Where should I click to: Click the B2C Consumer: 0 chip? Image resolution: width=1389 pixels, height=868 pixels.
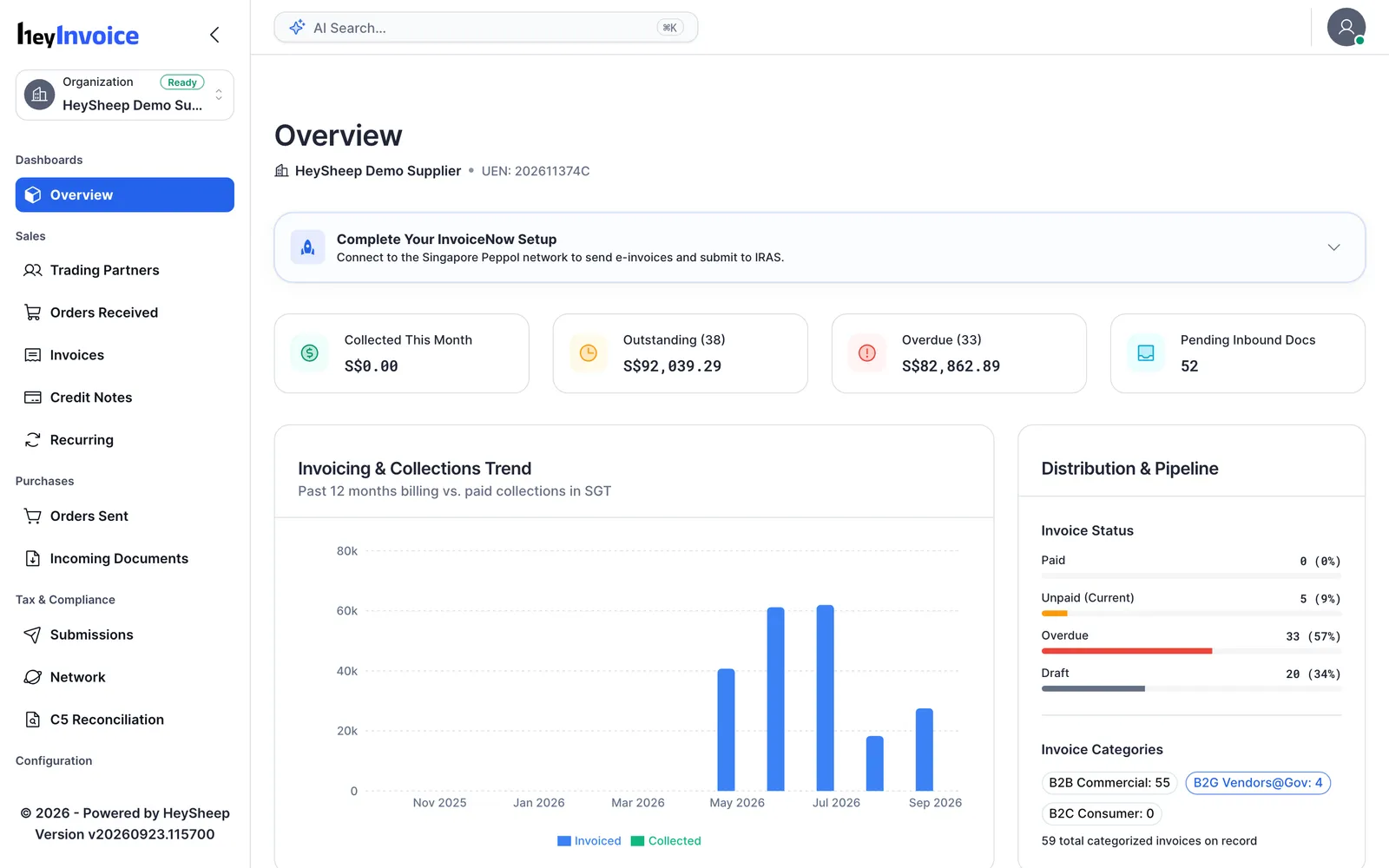1102,813
